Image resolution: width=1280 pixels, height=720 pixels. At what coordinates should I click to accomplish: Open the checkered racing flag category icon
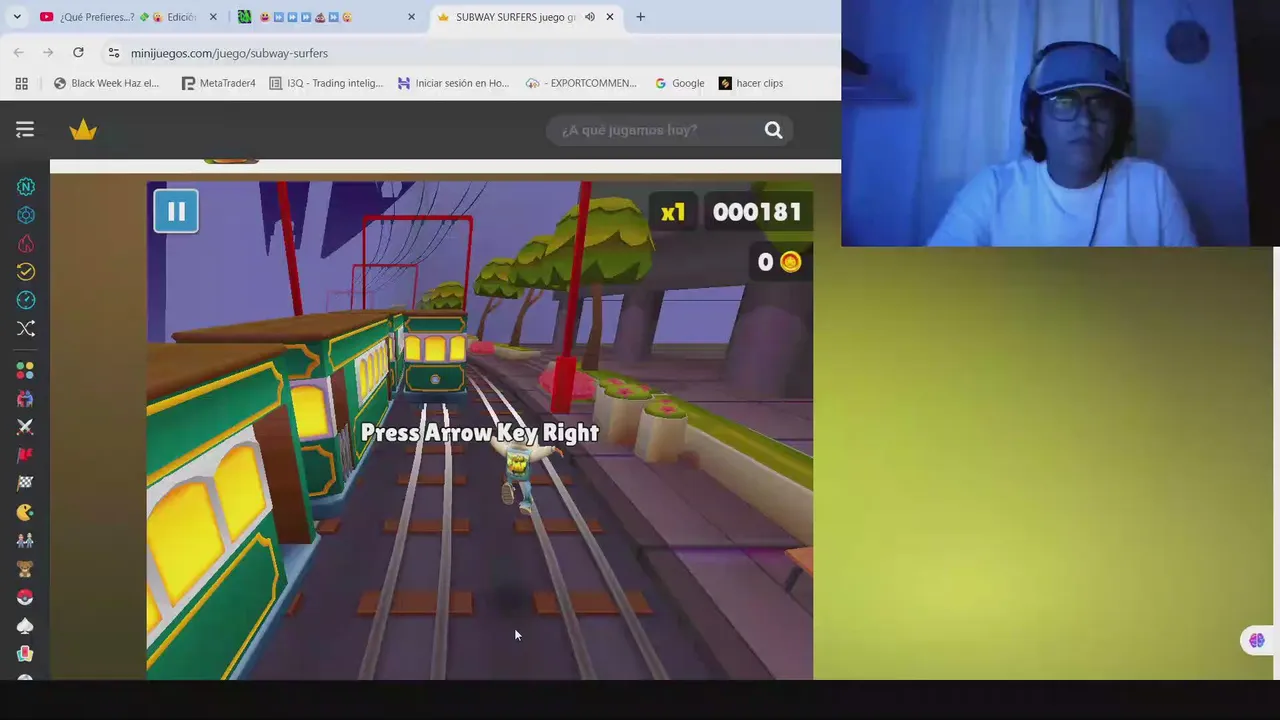(x=25, y=483)
